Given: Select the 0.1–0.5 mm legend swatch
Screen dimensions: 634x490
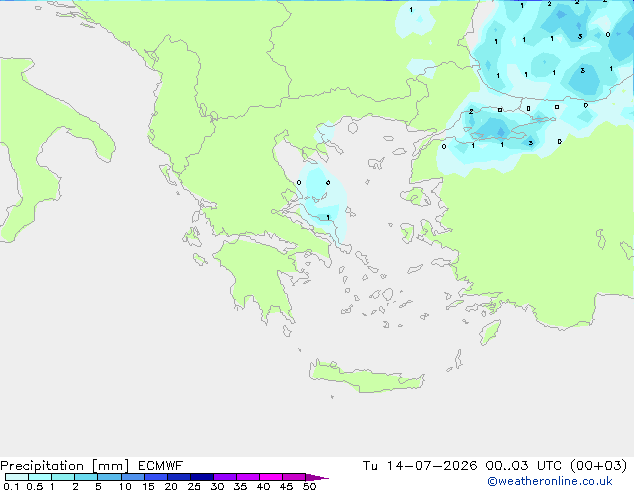Looking at the screenshot, I should pyautogui.click(x=17, y=477).
